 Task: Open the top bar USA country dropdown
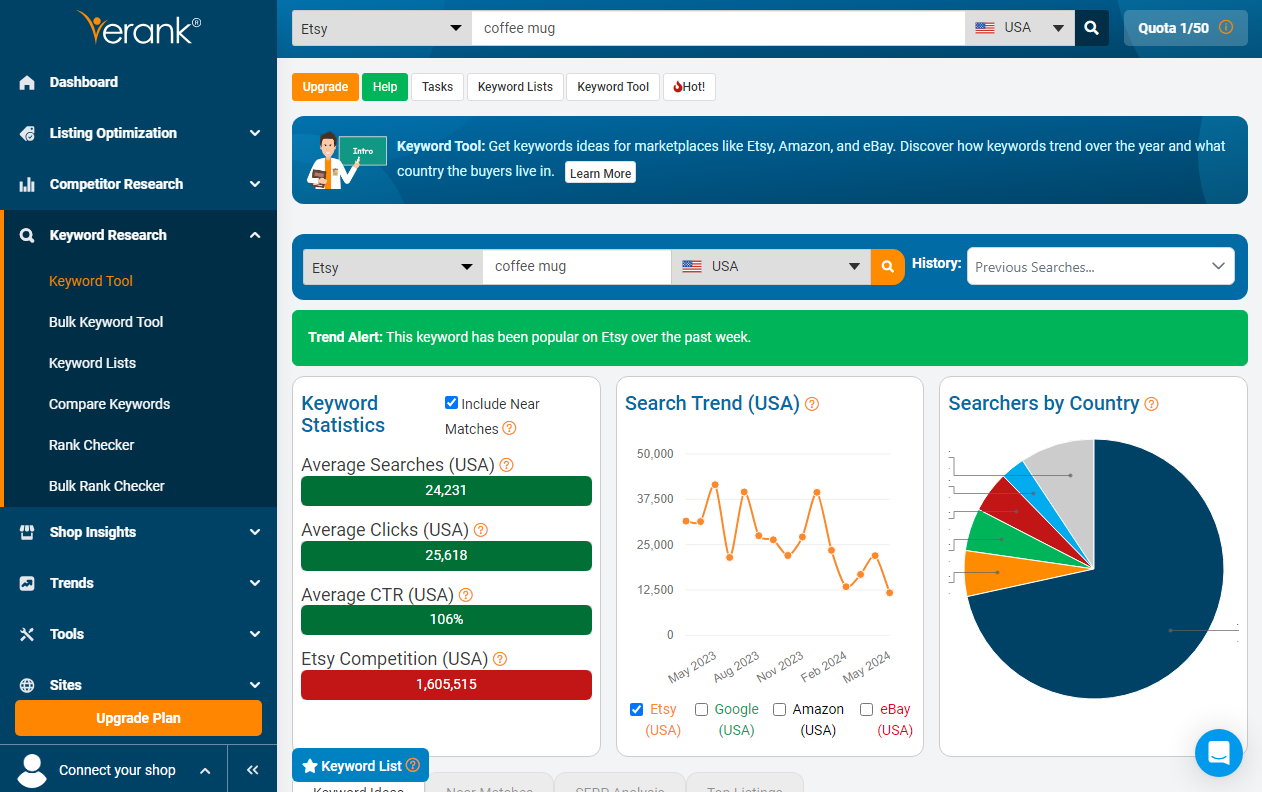[1020, 28]
